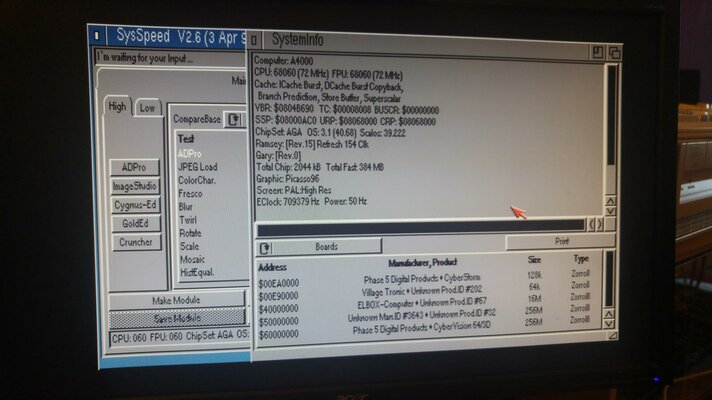The image size is (712, 400).
Task: Click scroll-right arrow of horizontal info scrollbar
Action: (599, 224)
